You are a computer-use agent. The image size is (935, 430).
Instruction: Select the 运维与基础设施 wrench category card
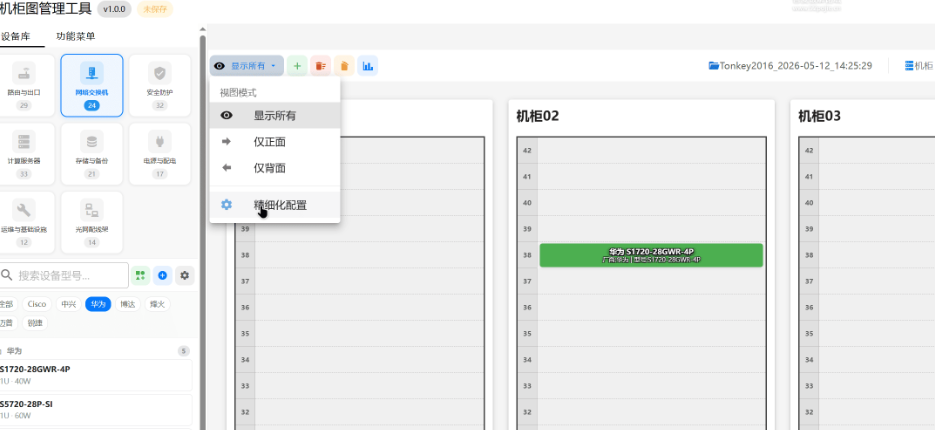(24, 222)
